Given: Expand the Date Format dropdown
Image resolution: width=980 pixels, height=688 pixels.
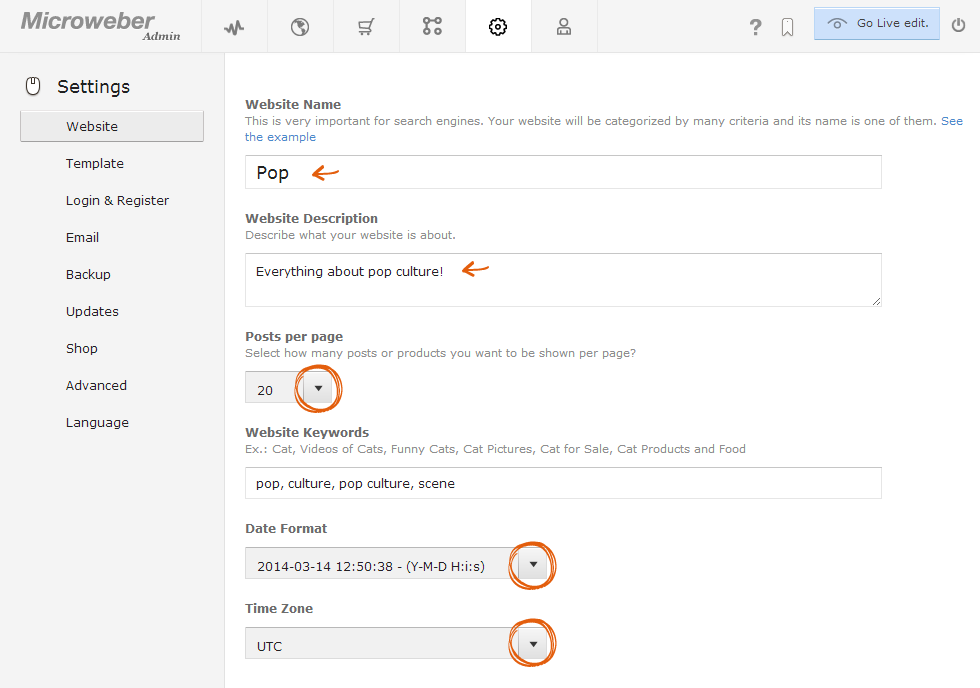Looking at the screenshot, I should [533, 564].
